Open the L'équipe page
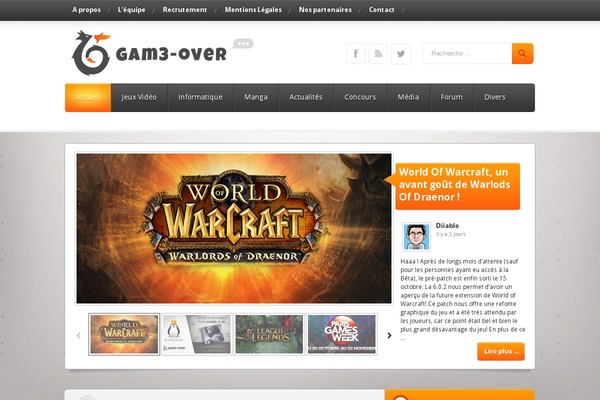The height and width of the screenshot is (400, 600). pyautogui.click(x=131, y=10)
